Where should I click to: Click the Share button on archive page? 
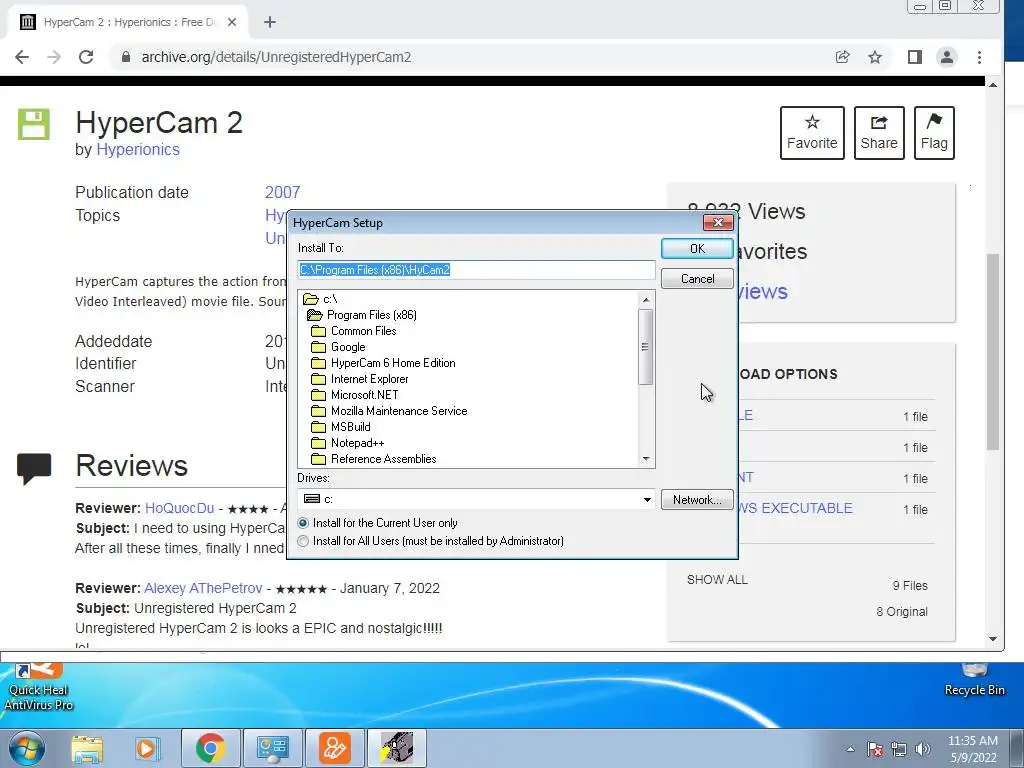tap(878, 133)
